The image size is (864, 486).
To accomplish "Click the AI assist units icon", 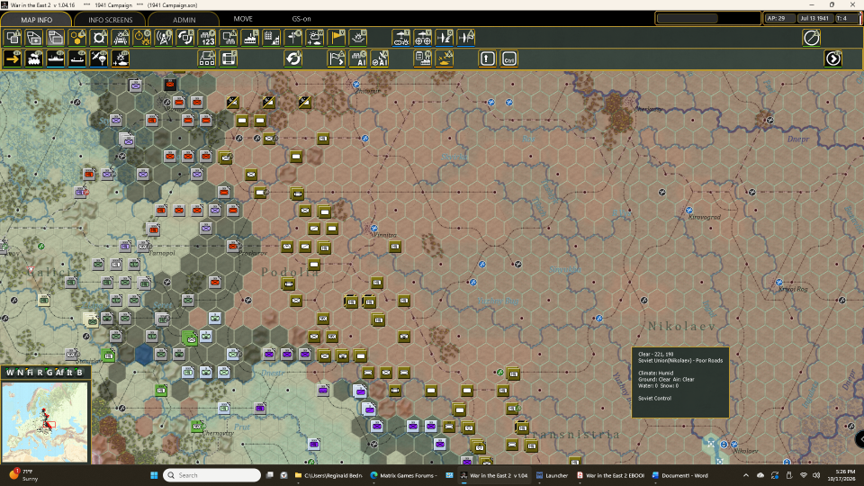I will tap(358, 58).
